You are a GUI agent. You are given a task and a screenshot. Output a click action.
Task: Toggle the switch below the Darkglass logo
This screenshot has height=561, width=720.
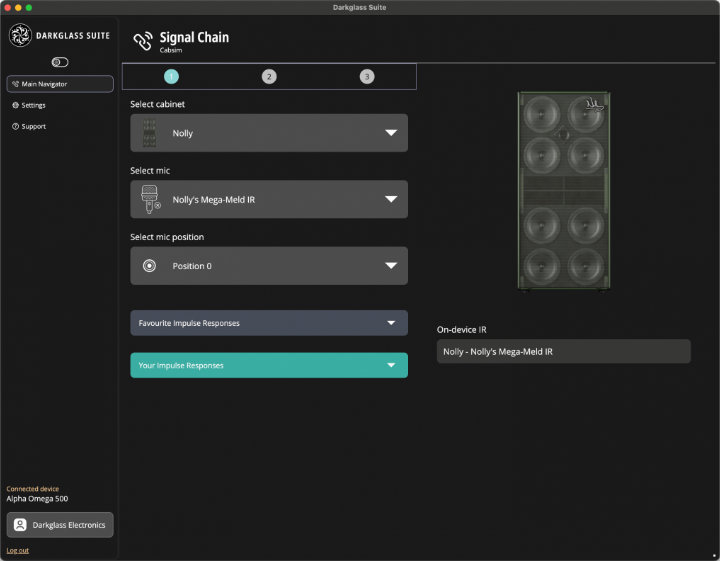pos(60,62)
